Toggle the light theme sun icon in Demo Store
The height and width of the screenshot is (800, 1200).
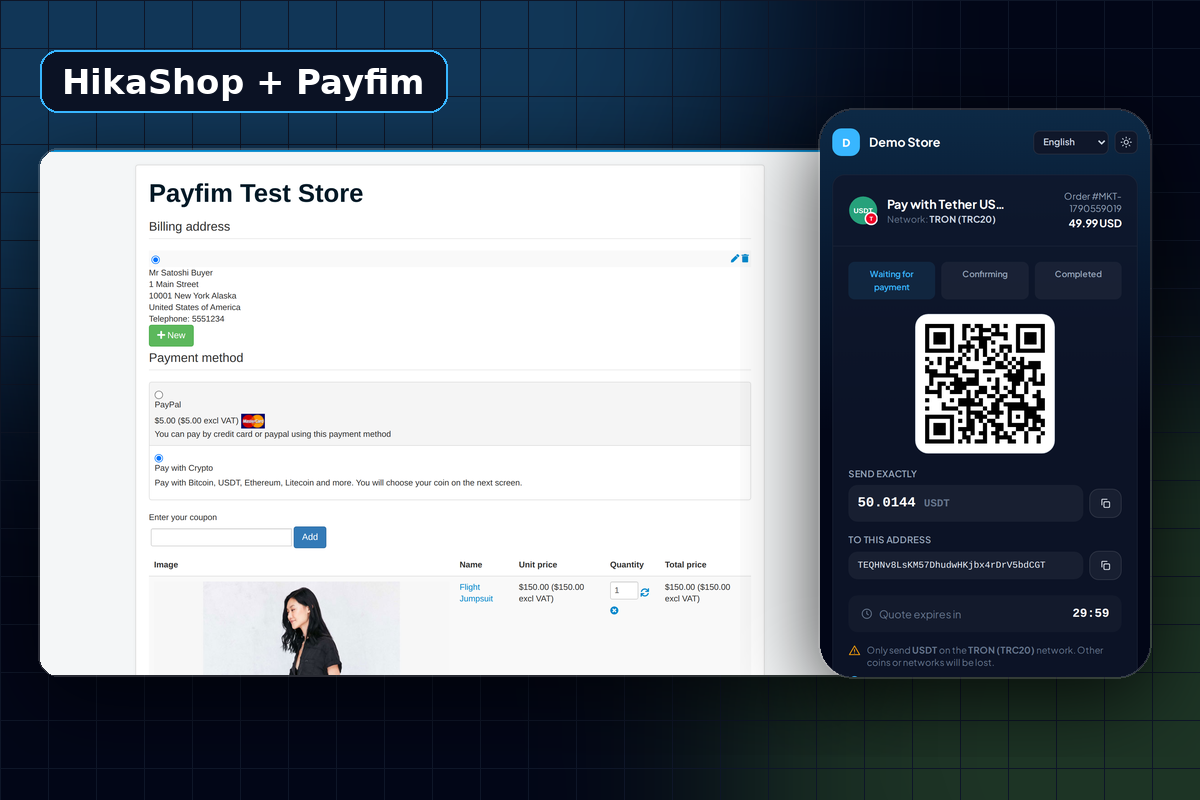pyautogui.click(x=1126, y=142)
